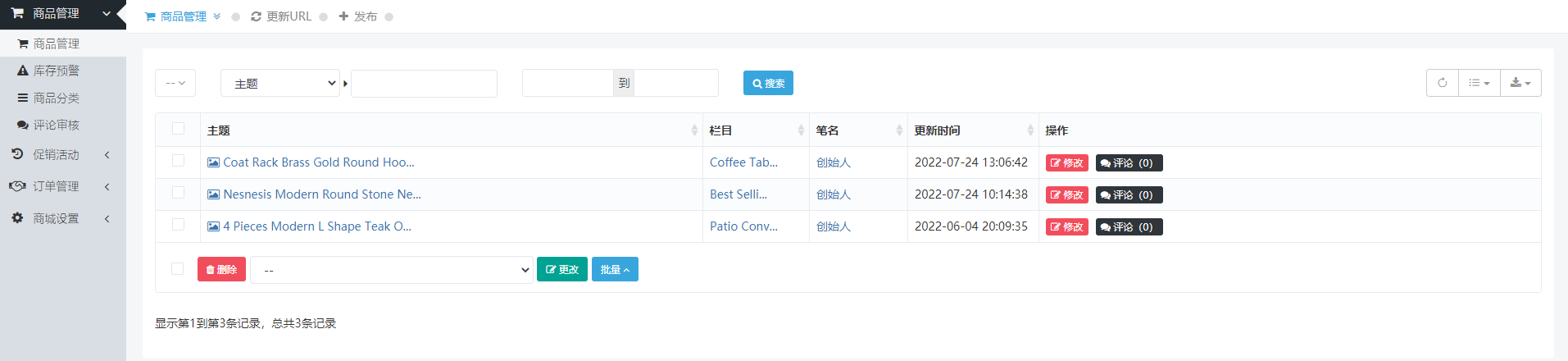This screenshot has height=361, width=1568.
Task: Focus the keyword search input field
Action: tap(424, 83)
